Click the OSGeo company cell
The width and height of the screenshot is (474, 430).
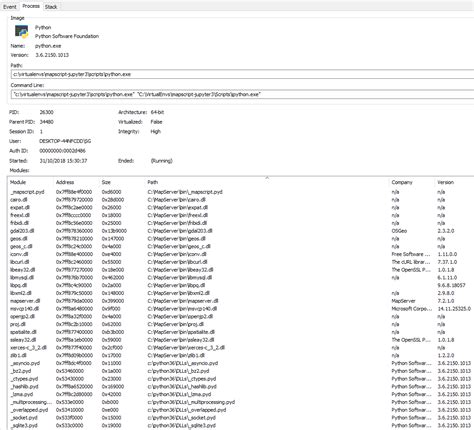click(399, 231)
